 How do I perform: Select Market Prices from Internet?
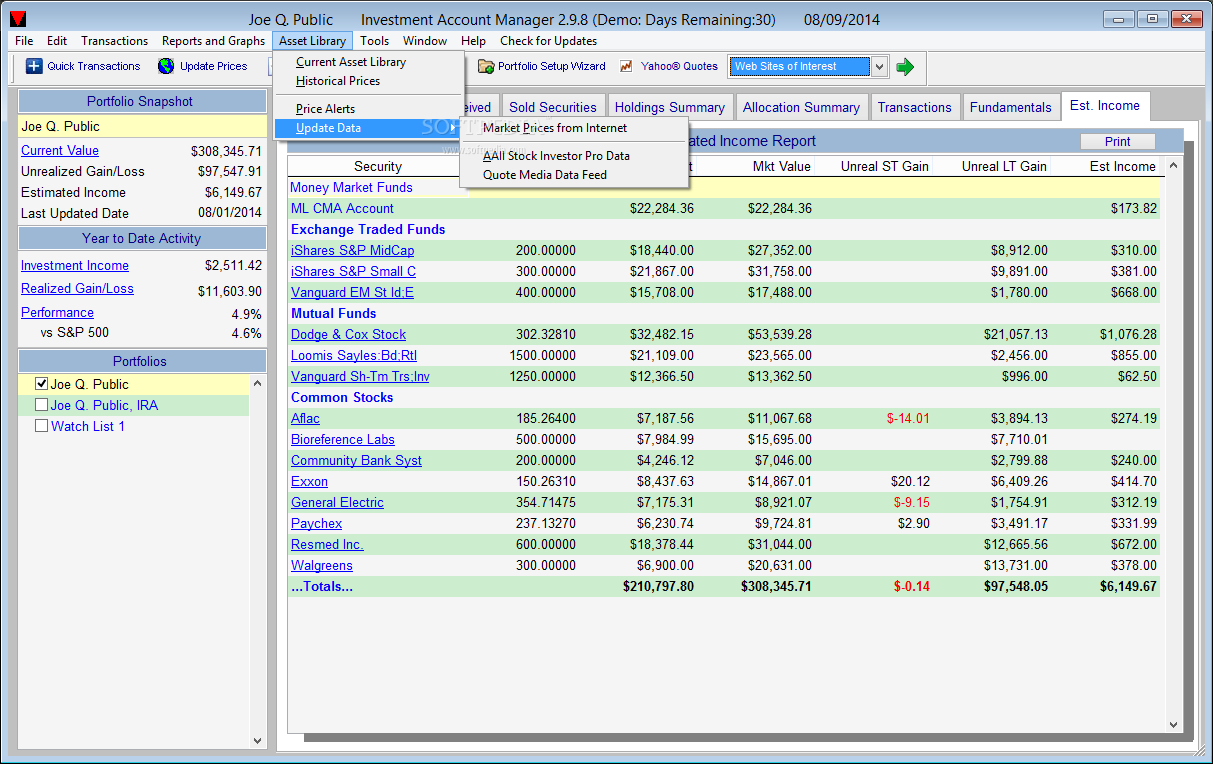555,128
